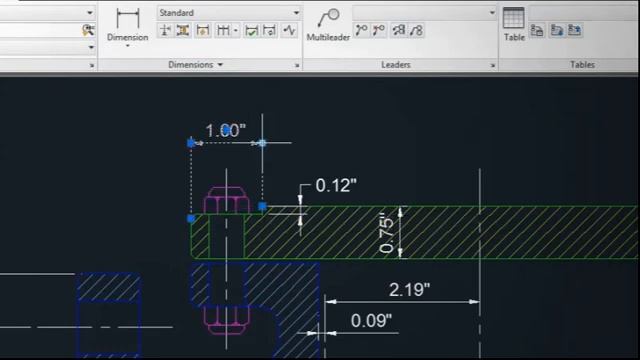Select the magenta hex nut below the flange
Viewport: 640px width, 360px height.
pyautogui.click(x=227, y=321)
